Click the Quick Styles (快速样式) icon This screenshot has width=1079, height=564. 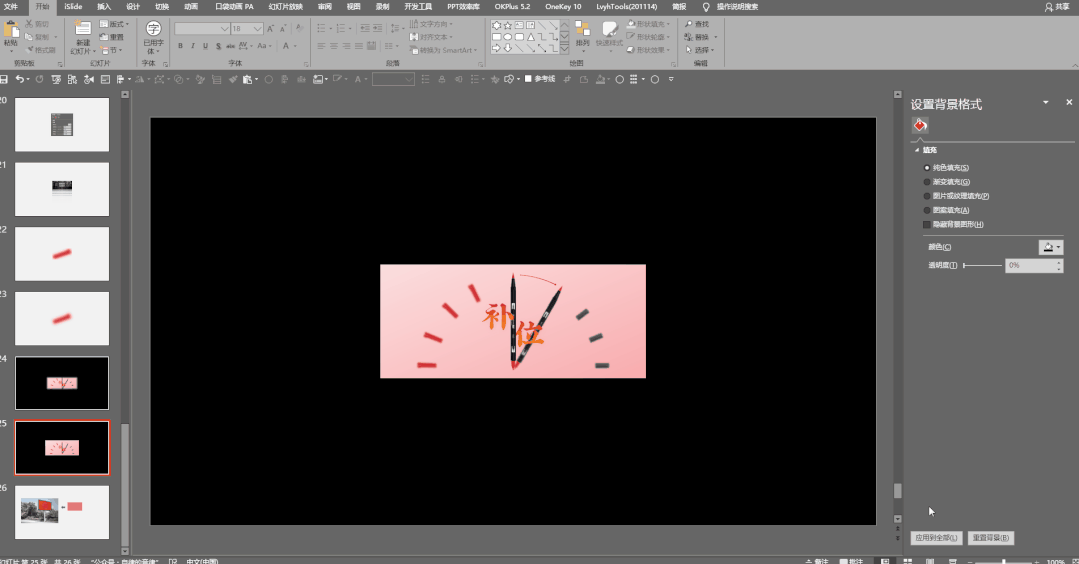(x=609, y=30)
